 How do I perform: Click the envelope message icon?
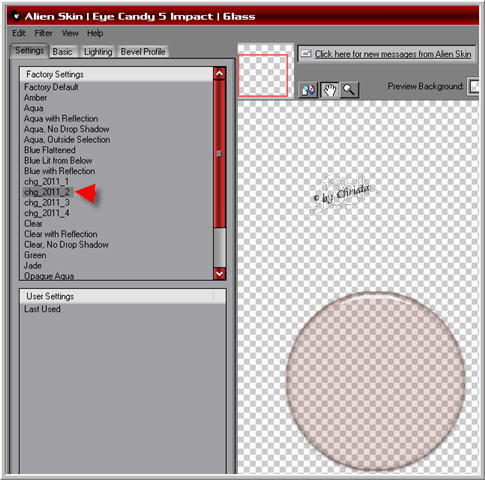[x=306, y=54]
